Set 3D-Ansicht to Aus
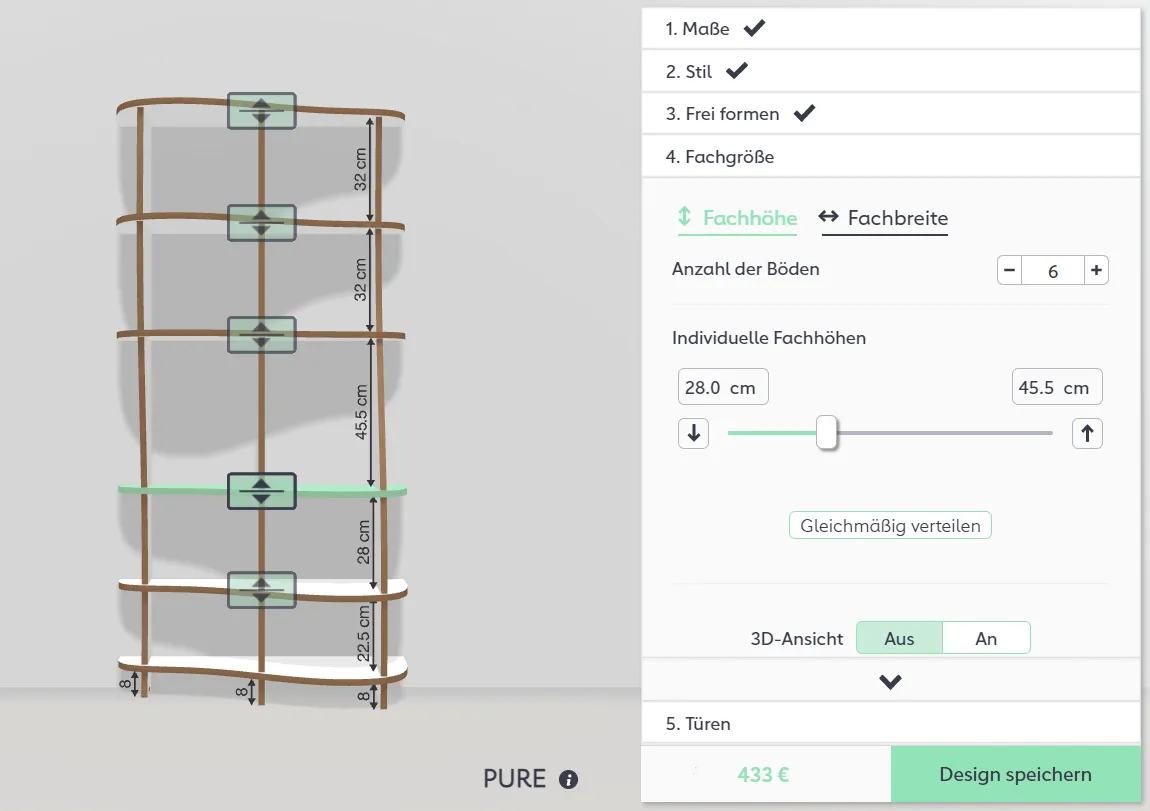1150x811 pixels. (x=899, y=638)
